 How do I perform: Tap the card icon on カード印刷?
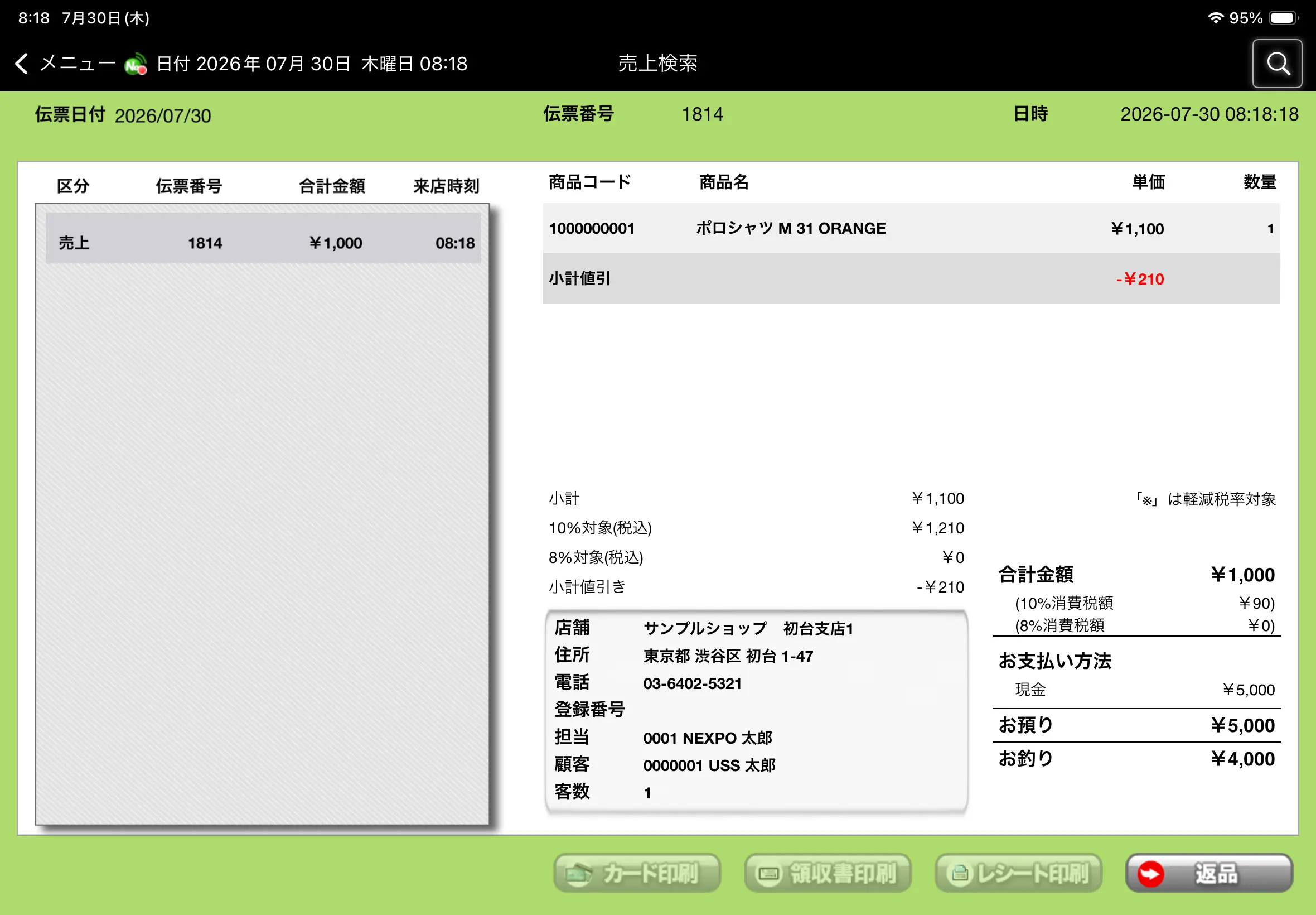click(578, 874)
